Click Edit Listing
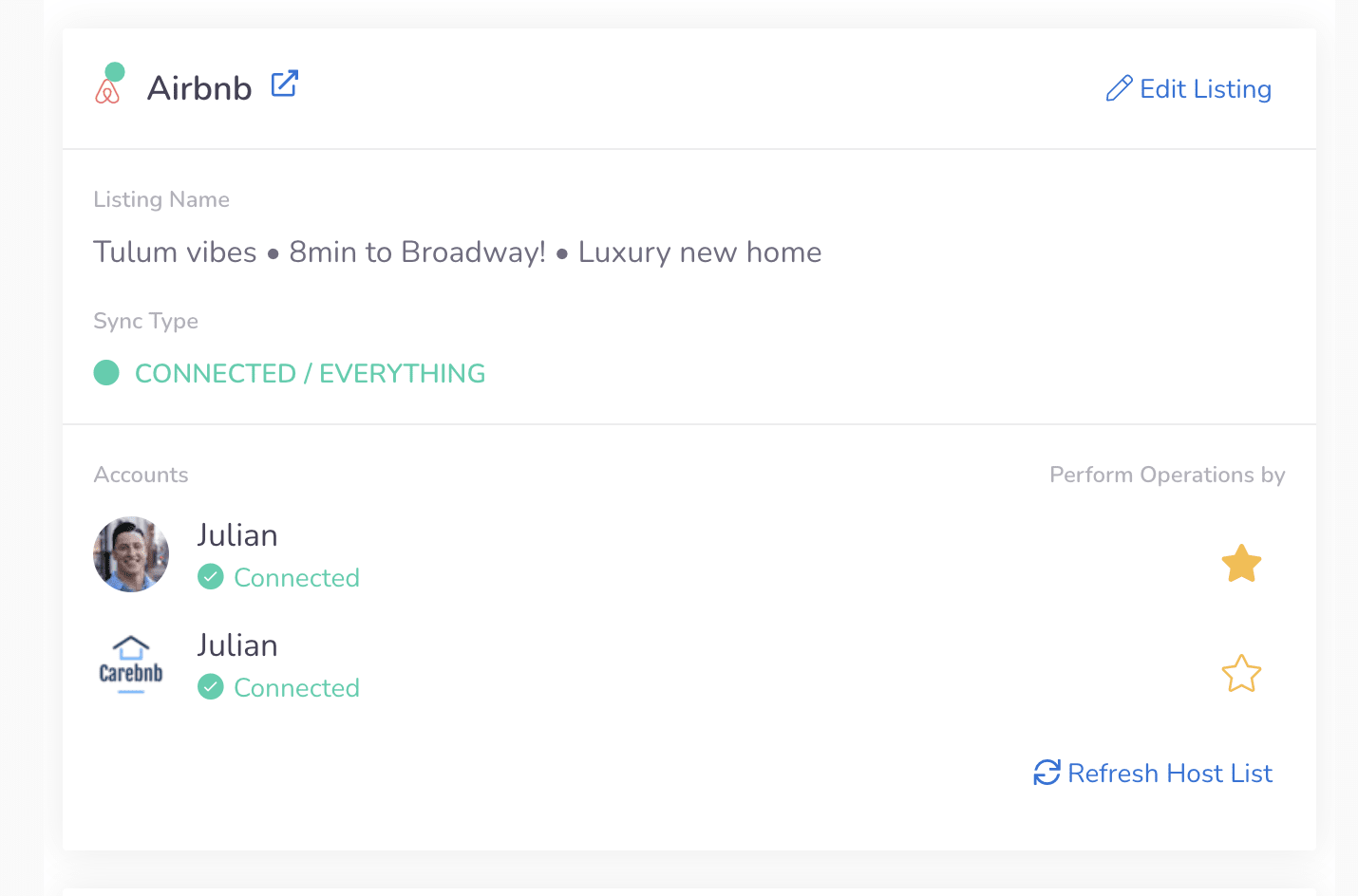Screen dimensions: 1358x896 (x=1206, y=88)
